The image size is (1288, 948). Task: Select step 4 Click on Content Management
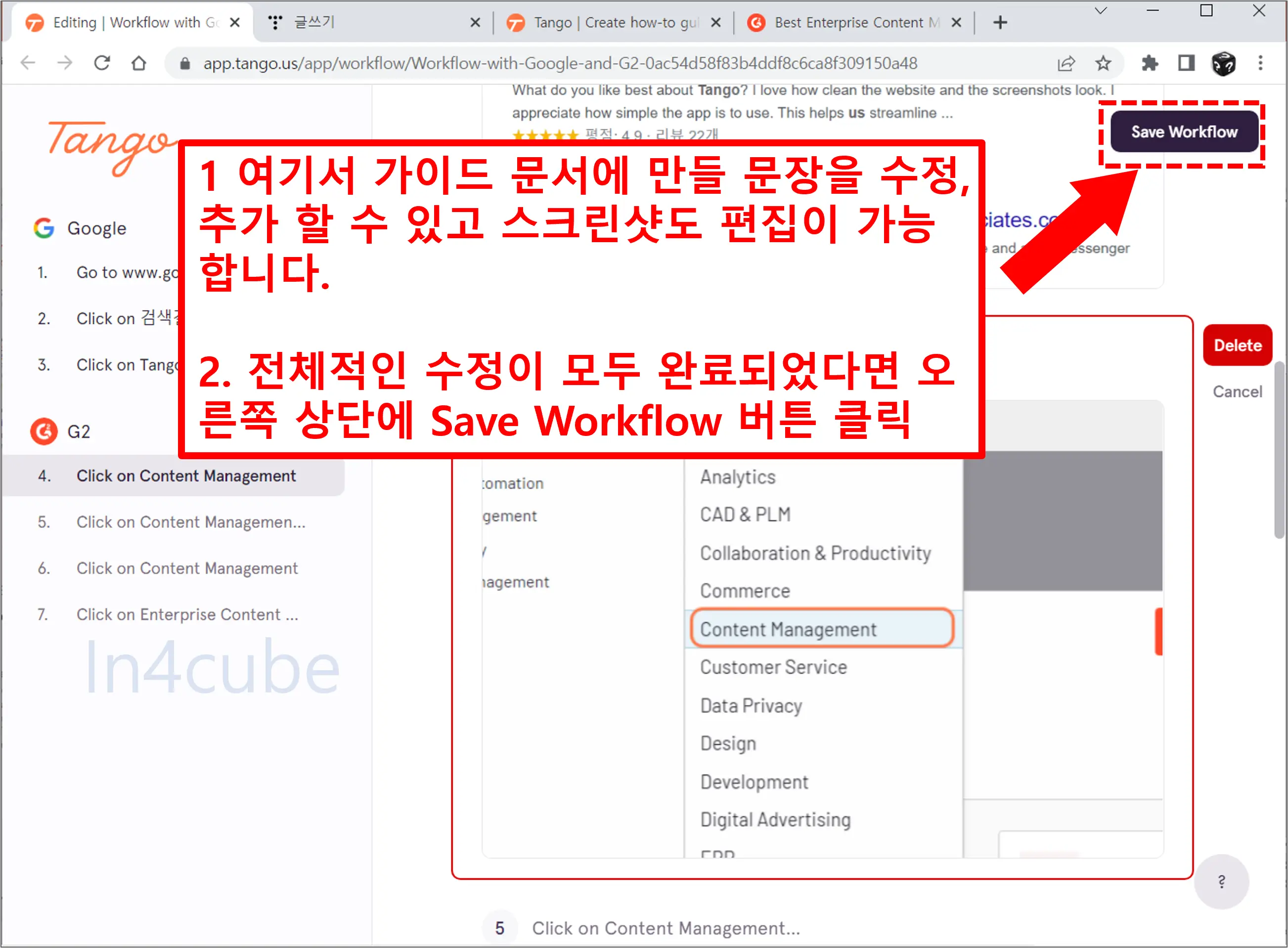click(186, 475)
